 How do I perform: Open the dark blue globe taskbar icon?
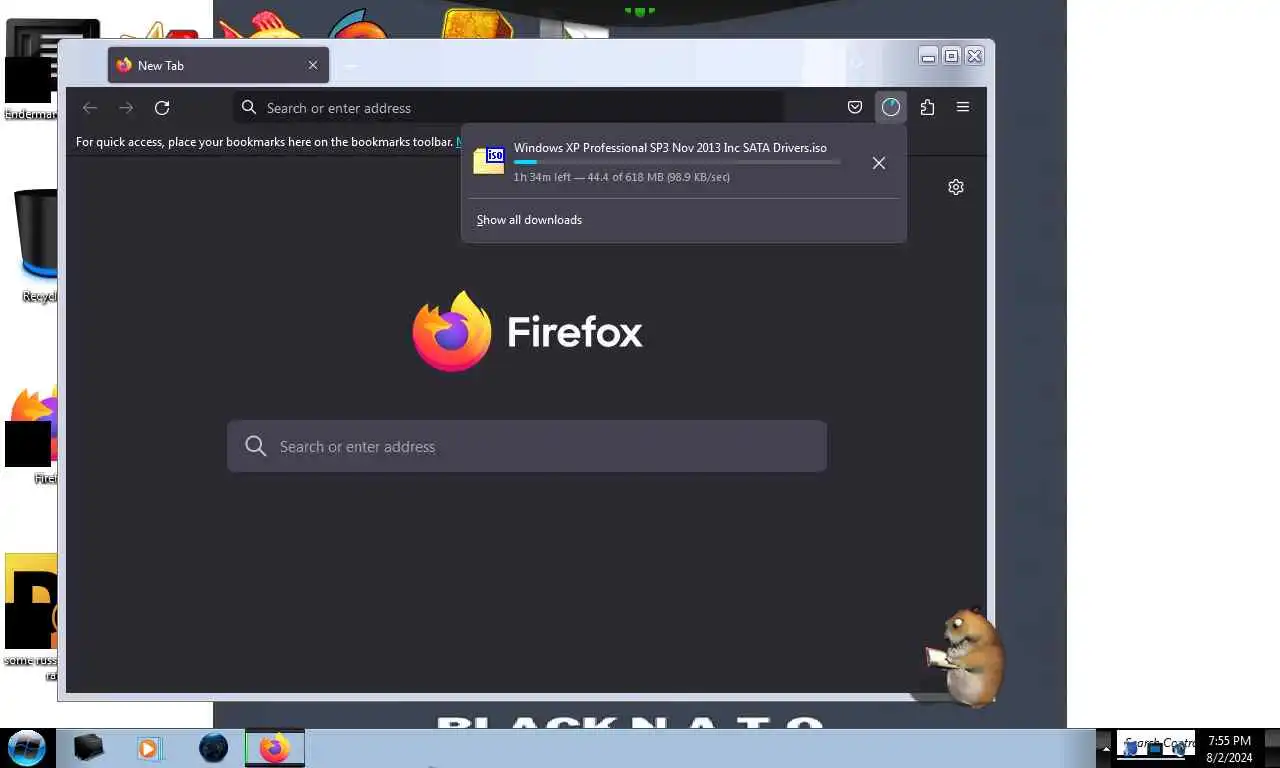213,748
